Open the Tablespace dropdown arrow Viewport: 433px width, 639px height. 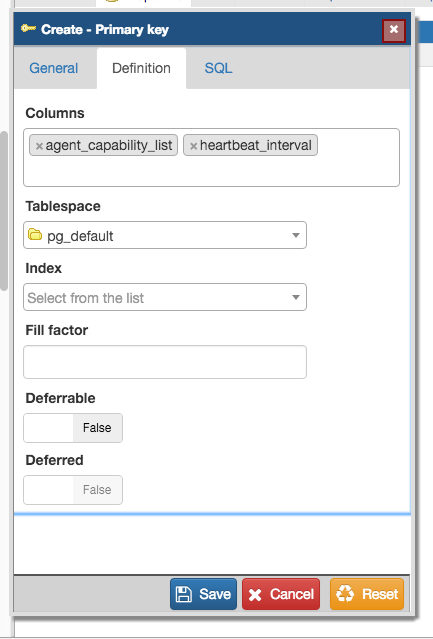pos(296,235)
